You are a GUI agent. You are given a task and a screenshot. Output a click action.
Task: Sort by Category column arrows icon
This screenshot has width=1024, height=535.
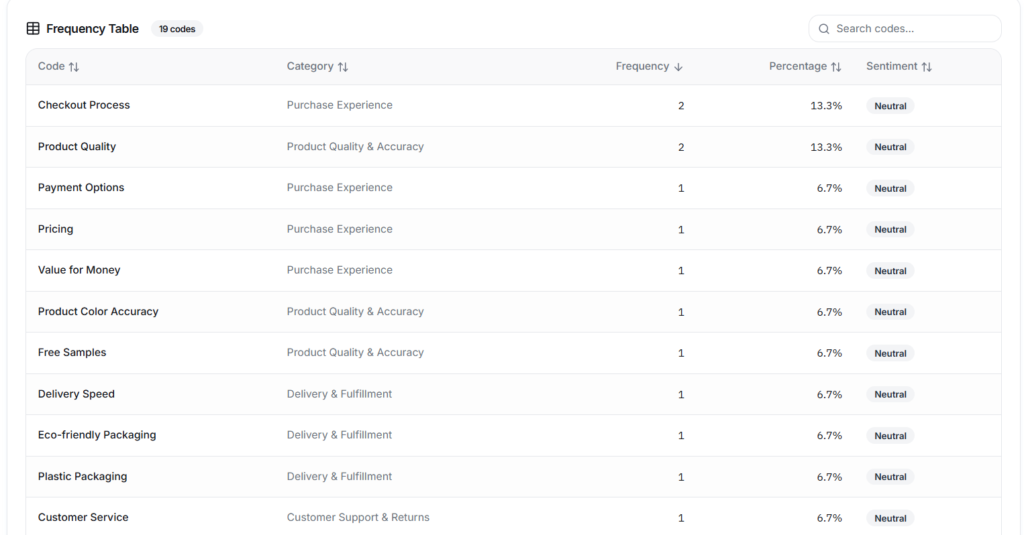[343, 67]
